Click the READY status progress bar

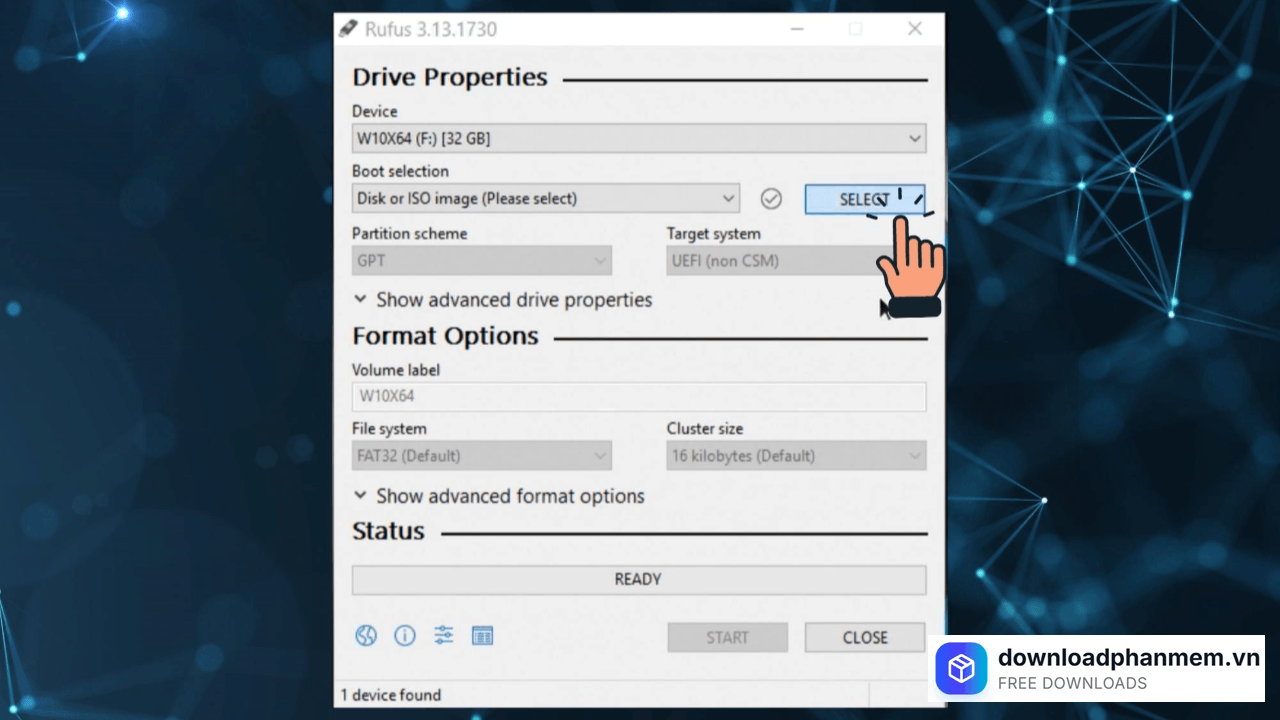tap(639, 579)
